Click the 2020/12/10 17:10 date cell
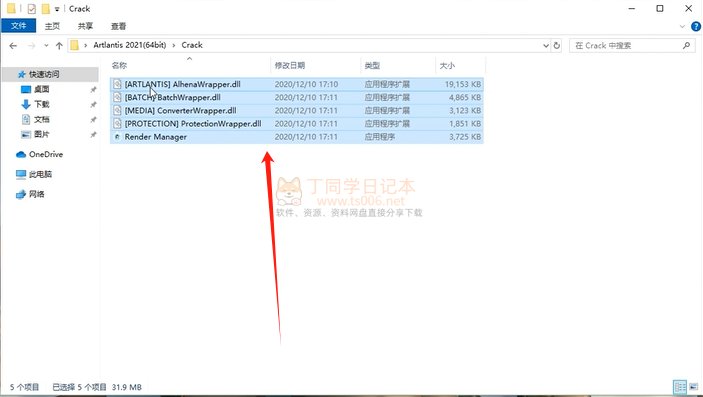 [x=306, y=84]
